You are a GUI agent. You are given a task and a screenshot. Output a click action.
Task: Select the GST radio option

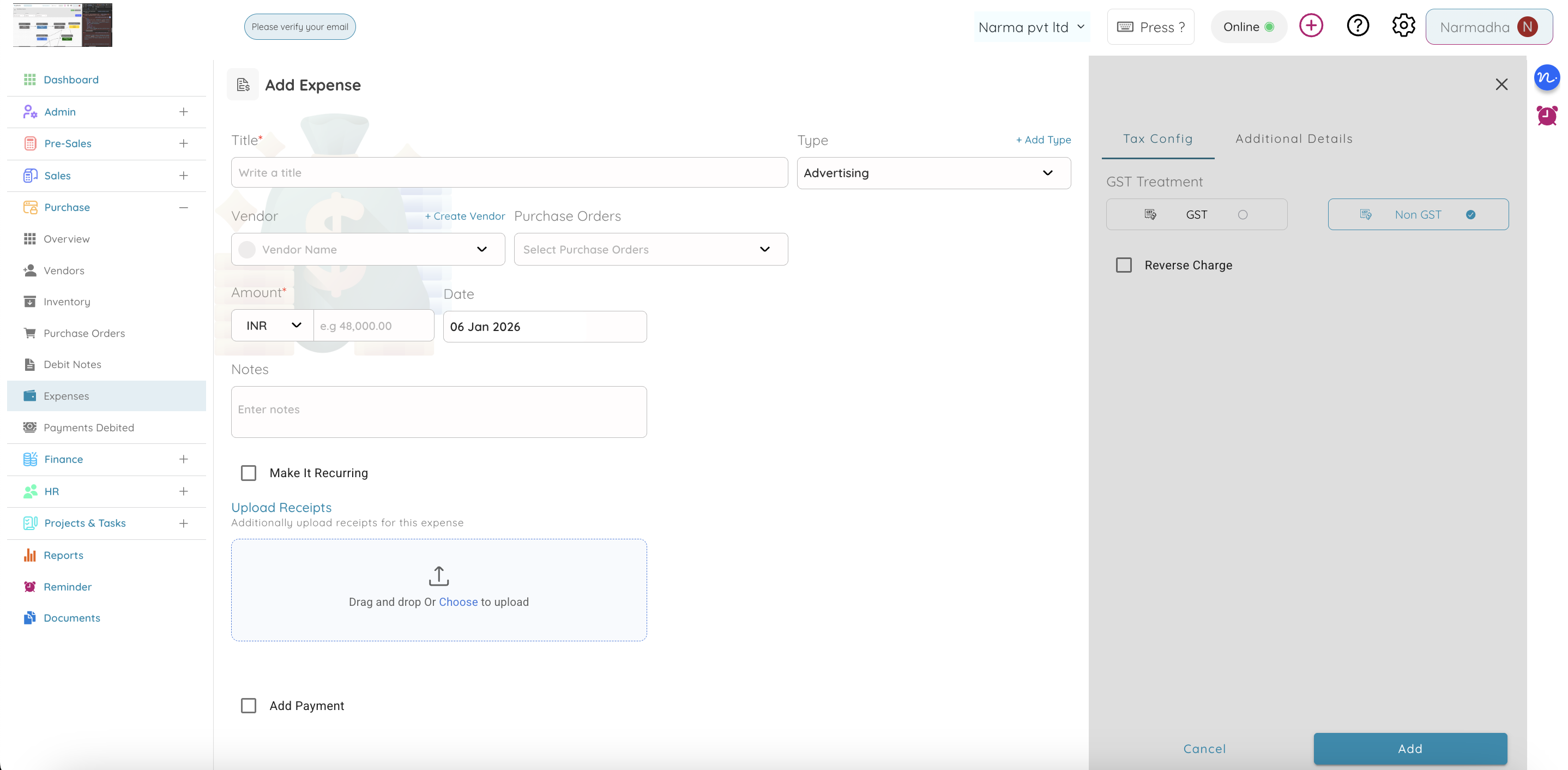click(x=1243, y=215)
